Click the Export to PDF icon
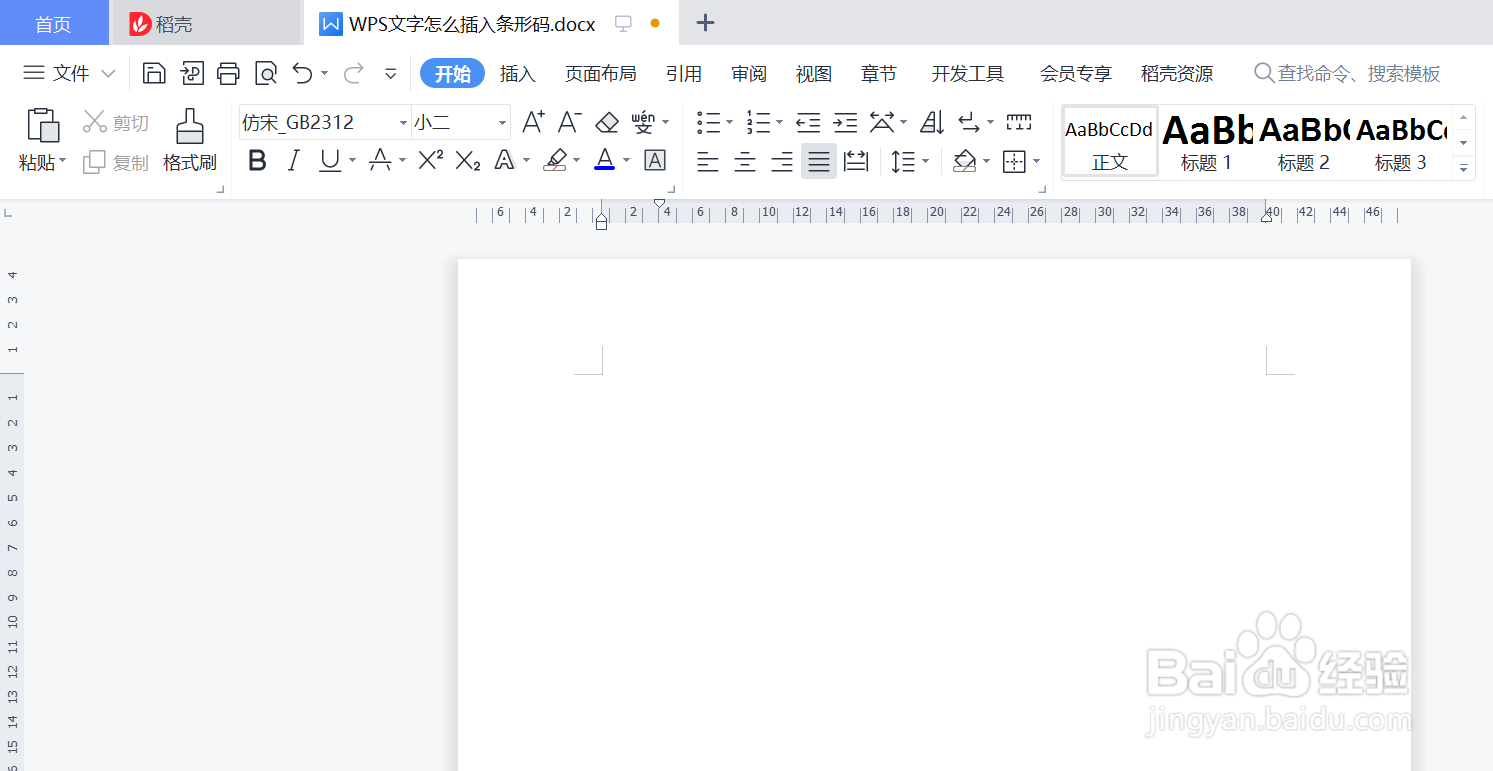 pos(192,73)
